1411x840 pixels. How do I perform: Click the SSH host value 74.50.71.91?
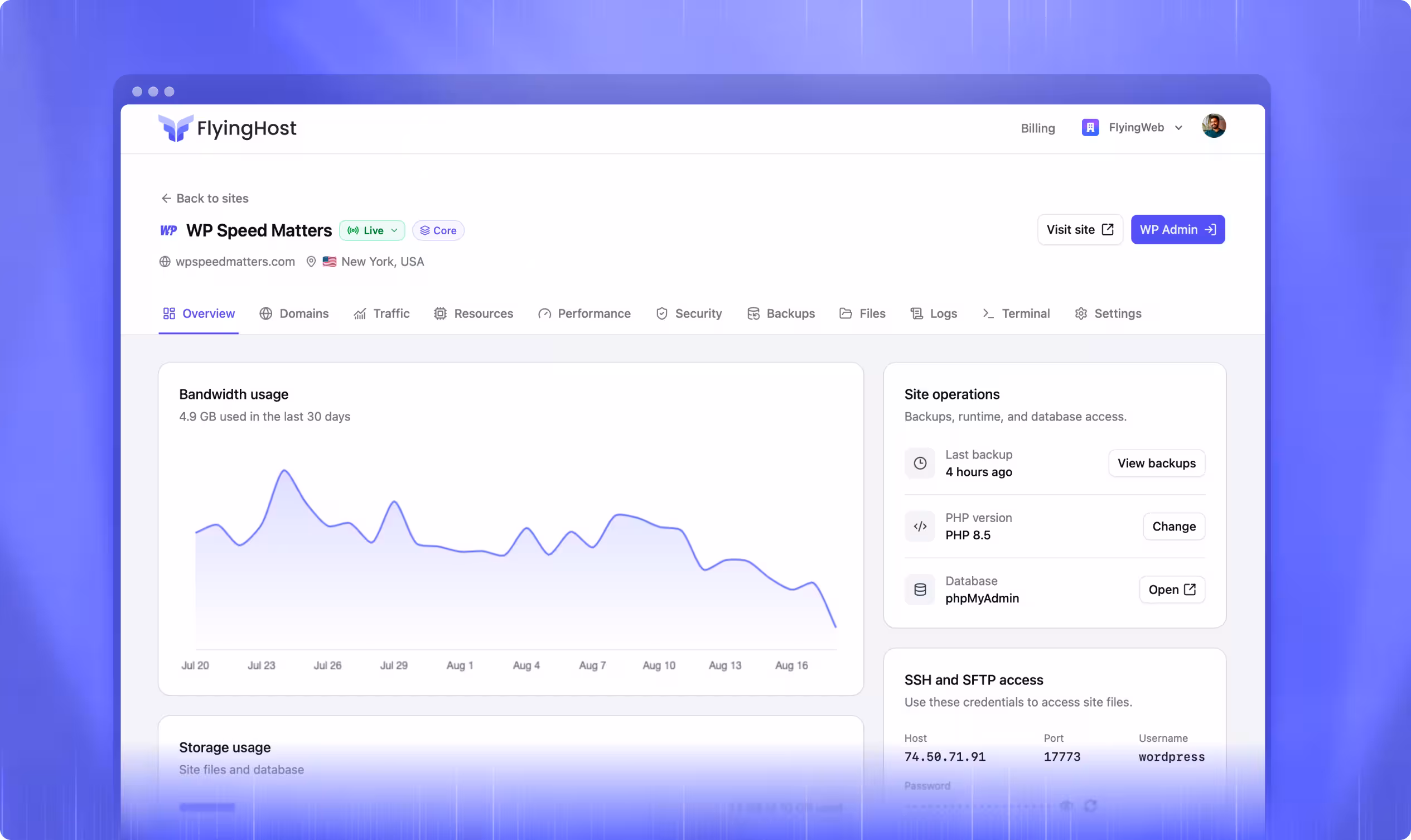tap(945, 757)
